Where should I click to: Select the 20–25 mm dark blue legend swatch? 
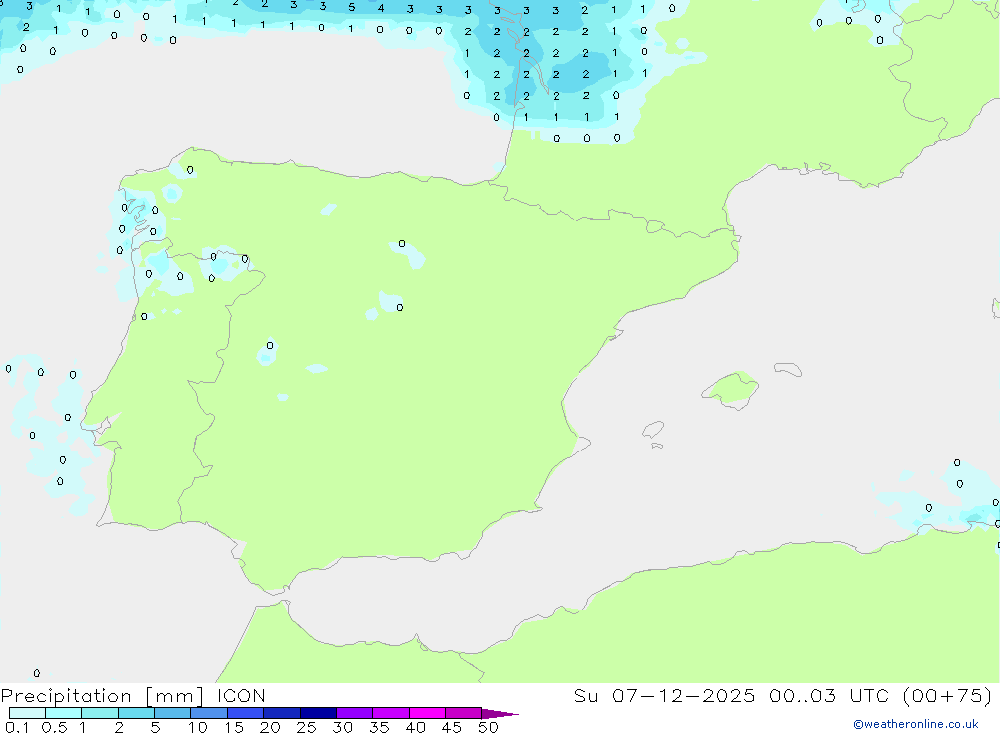281,713
